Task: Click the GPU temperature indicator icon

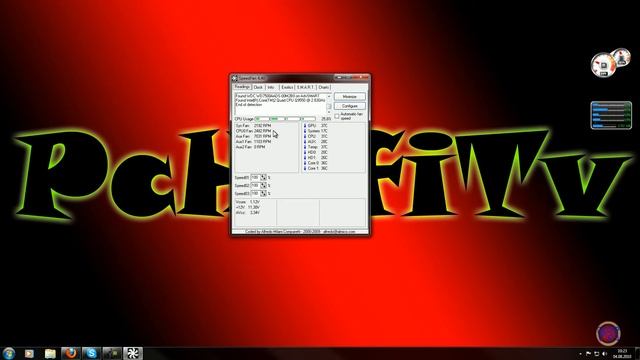Action: 305,126
